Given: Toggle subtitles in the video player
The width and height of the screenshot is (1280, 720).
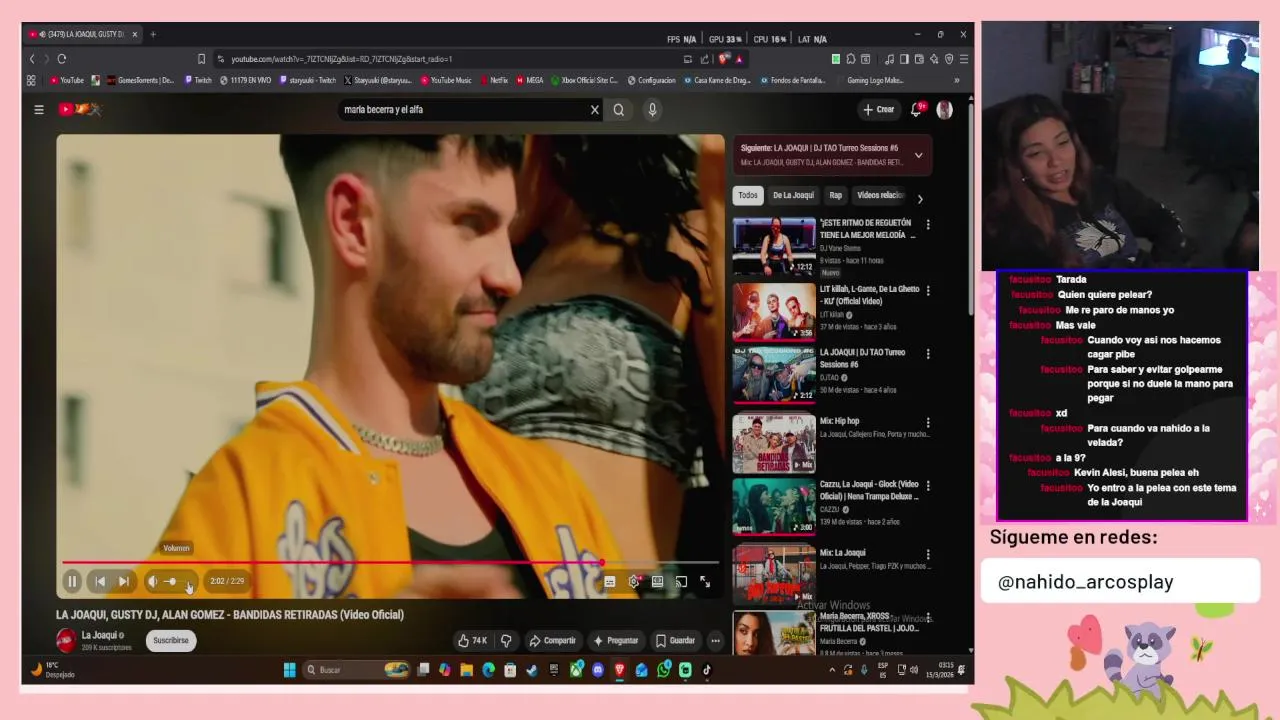Looking at the screenshot, I should pos(609,581).
